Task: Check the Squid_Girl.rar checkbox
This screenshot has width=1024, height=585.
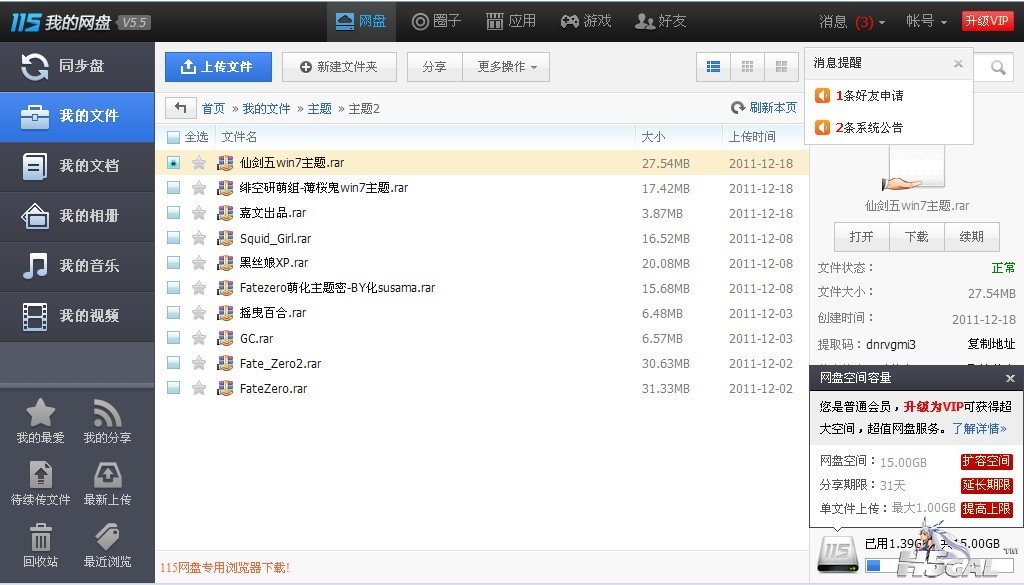Action: [173, 238]
